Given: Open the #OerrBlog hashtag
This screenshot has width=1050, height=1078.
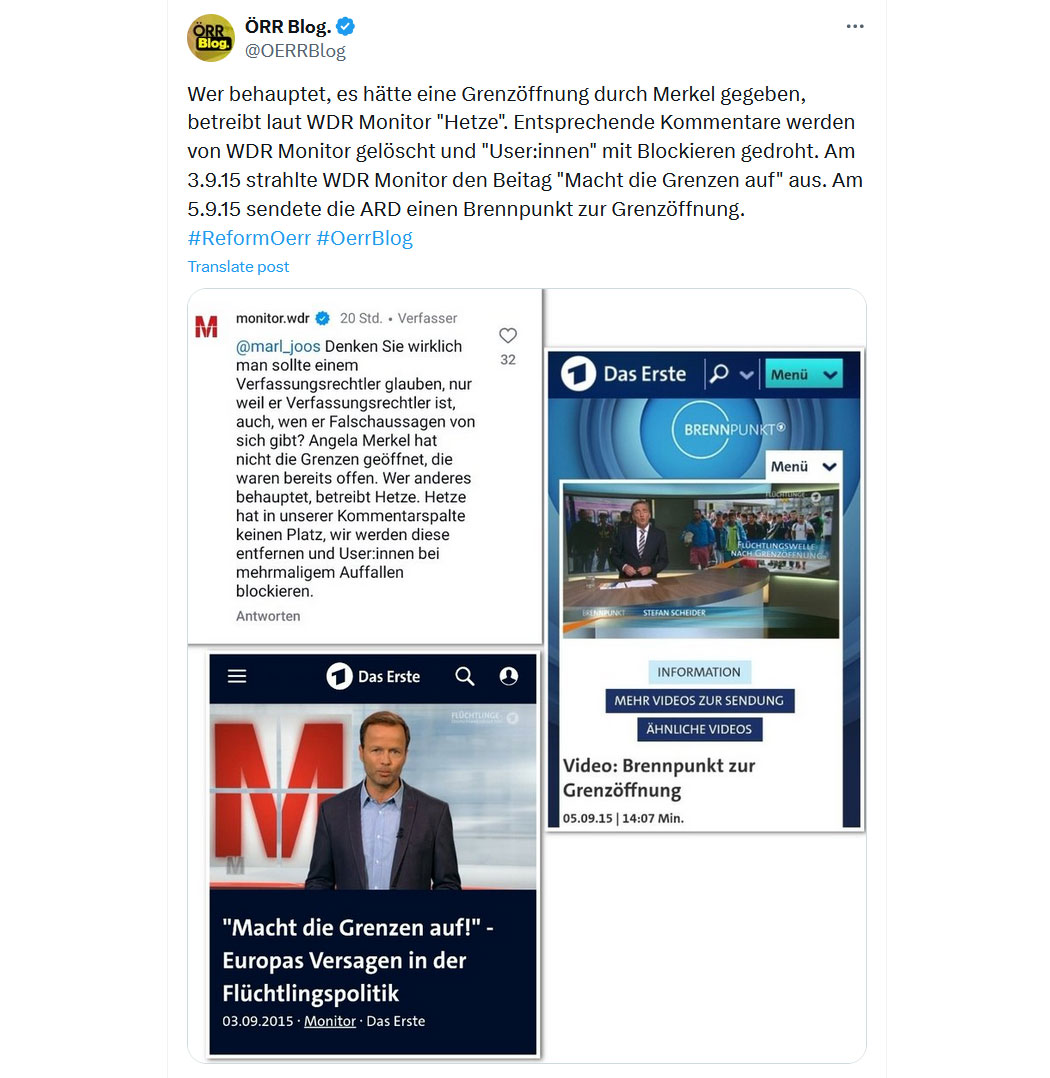Looking at the screenshot, I should (x=364, y=238).
